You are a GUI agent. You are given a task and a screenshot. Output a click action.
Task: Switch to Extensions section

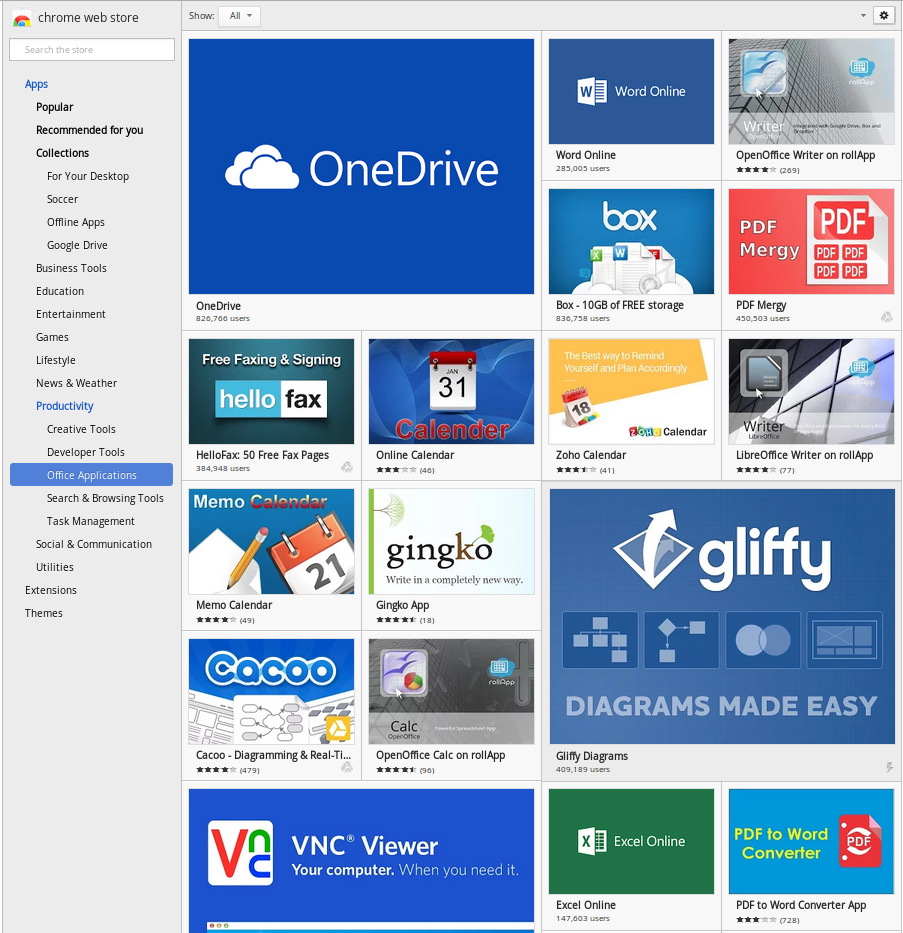click(51, 590)
